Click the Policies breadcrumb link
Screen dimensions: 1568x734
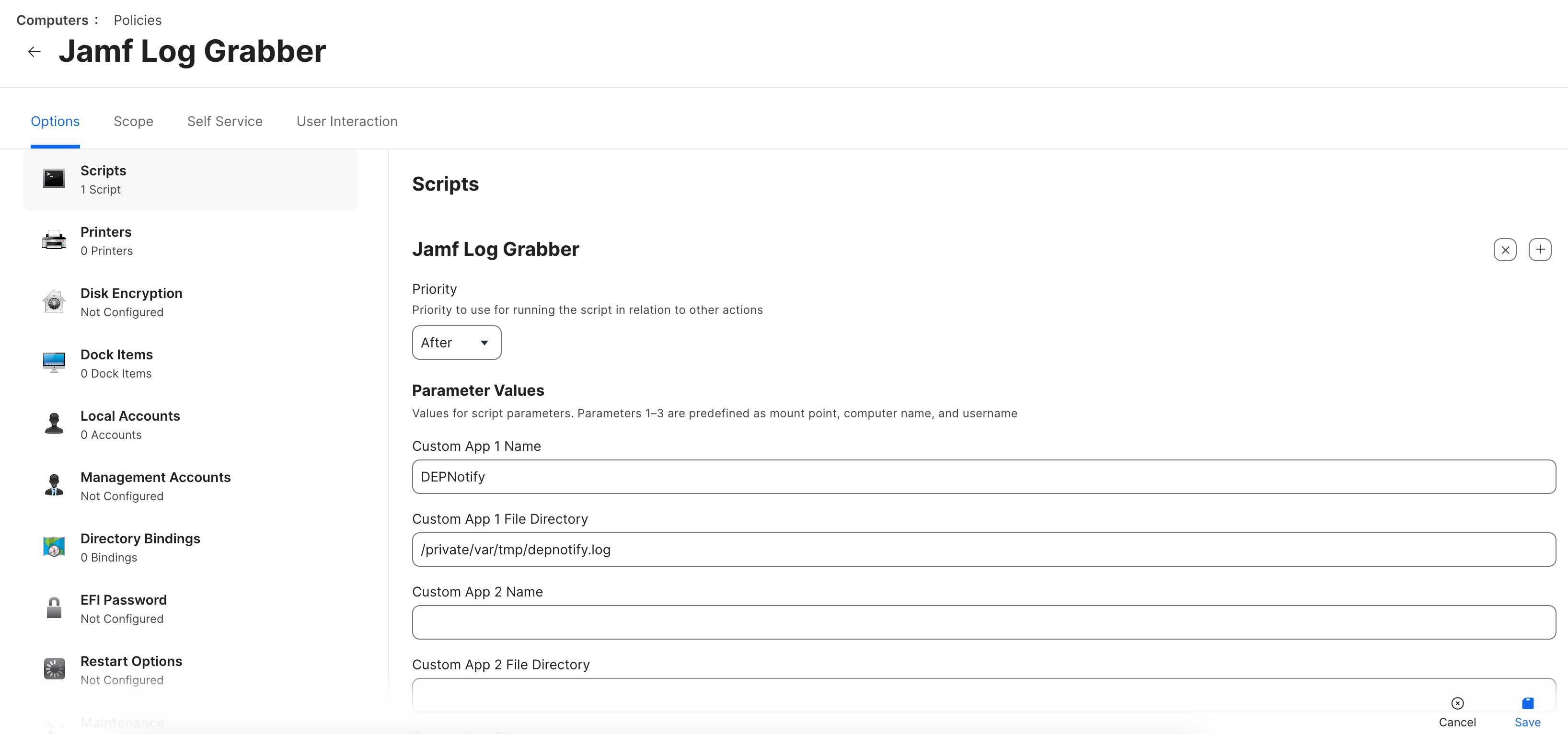[x=138, y=20]
